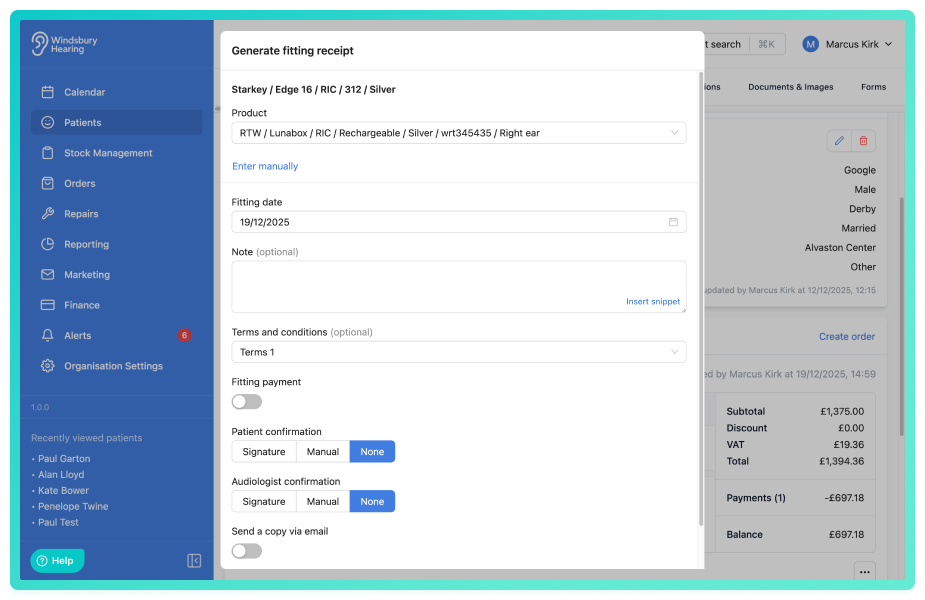This screenshot has width=925, height=600.
Task: Click the Create order link
Action: point(847,336)
